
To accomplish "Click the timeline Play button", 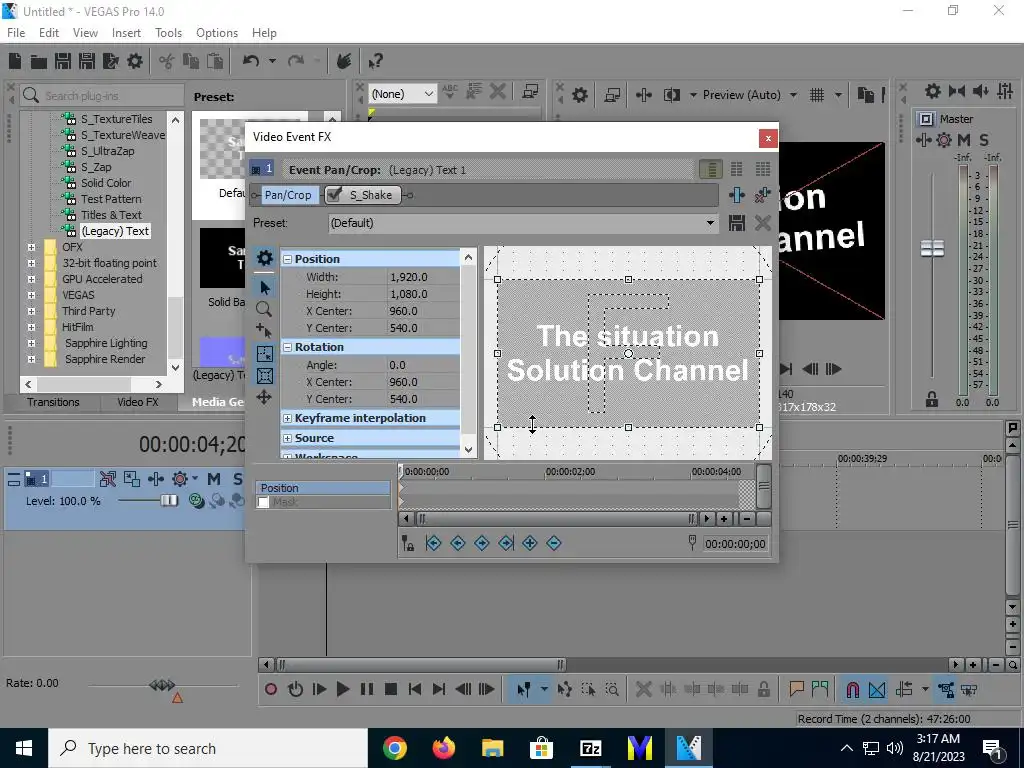I will point(342,690).
